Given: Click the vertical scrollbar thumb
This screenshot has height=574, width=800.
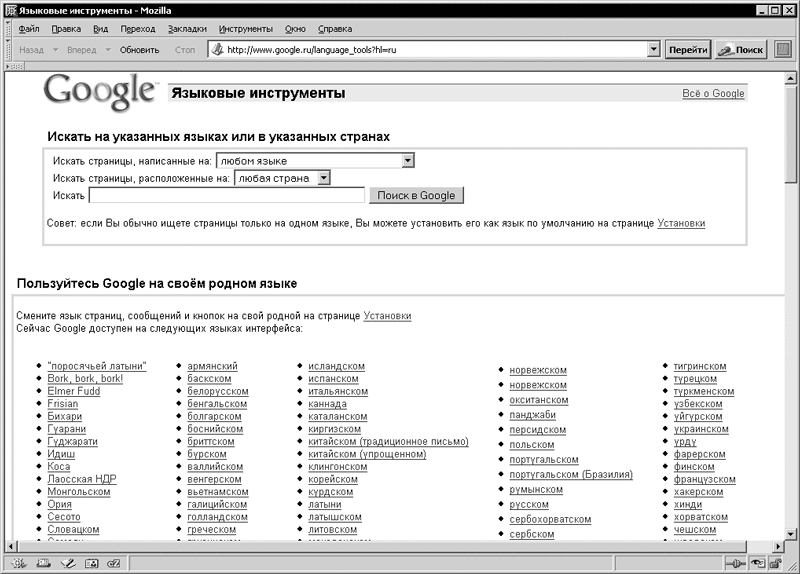Looking at the screenshot, I should (x=791, y=134).
